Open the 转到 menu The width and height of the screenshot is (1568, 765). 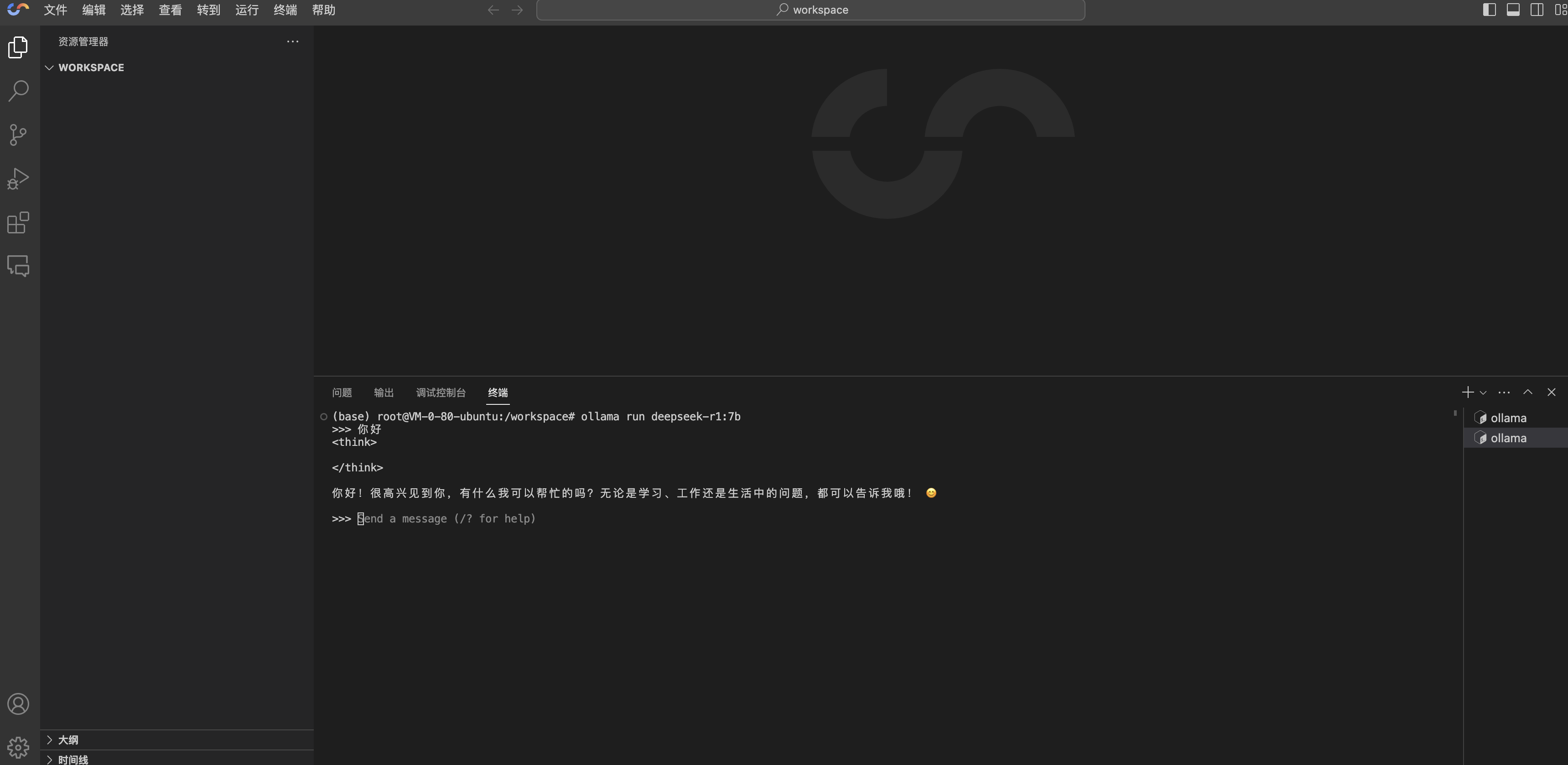coord(209,10)
